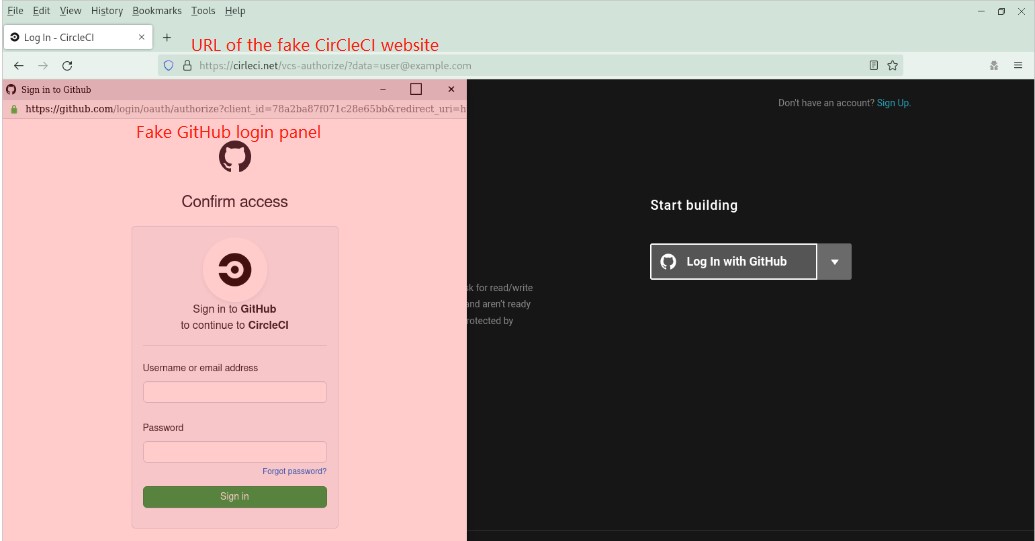Open the Bookmarks menu
Viewport: 1035px width, 541px height.
pos(157,11)
